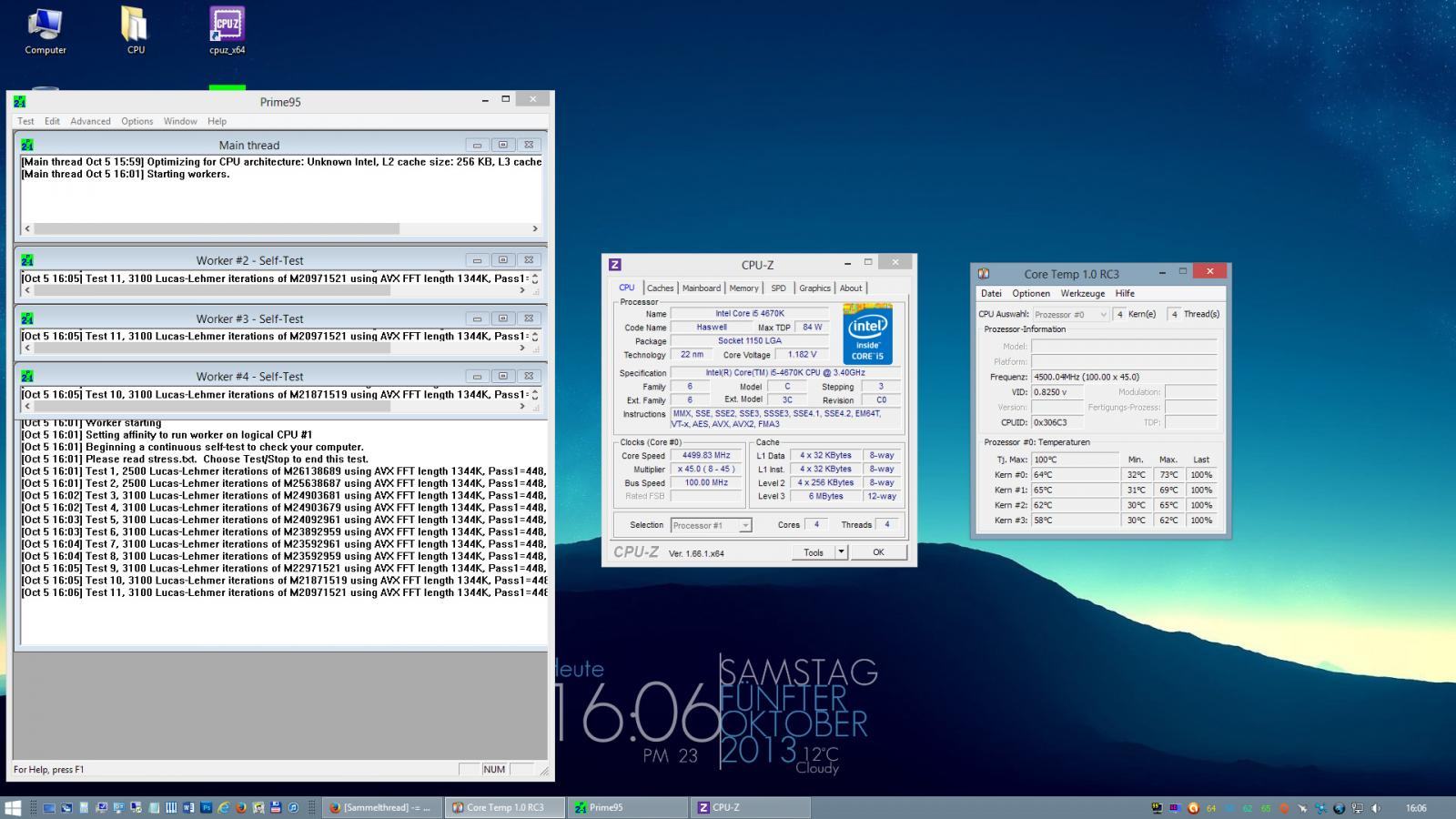This screenshot has height=819, width=1456.
Task: Open Word from the taskbar quick launch
Action: [188, 807]
